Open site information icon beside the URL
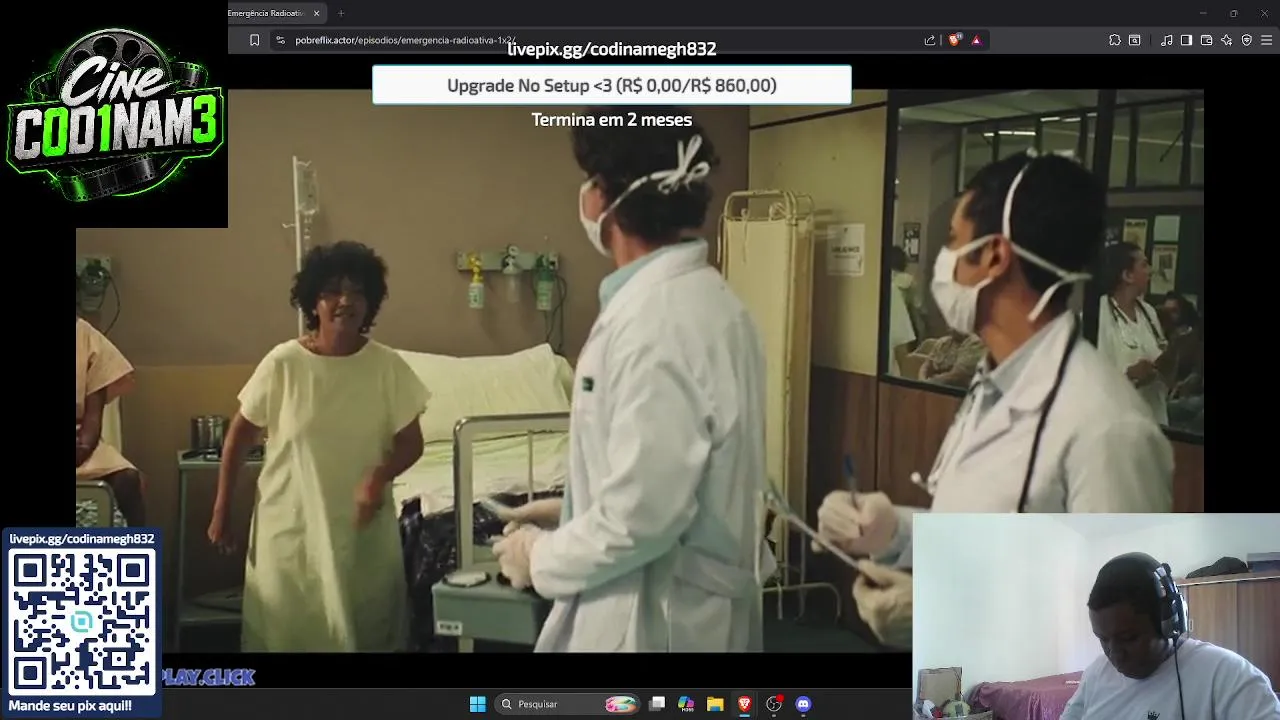The height and width of the screenshot is (720, 1280). pyautogui.click(x=280, y=40)
